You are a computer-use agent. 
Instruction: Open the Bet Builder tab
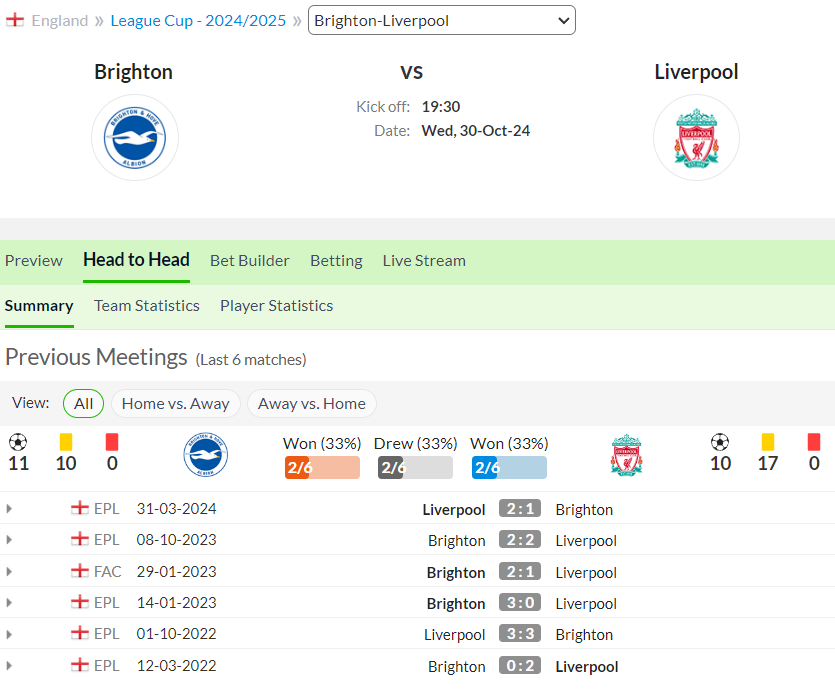tap(250, 261)
